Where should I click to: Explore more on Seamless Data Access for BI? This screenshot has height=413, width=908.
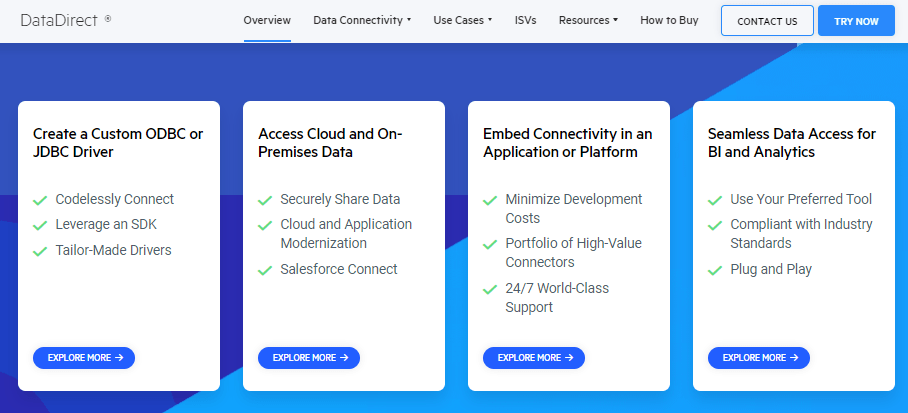(759, 357)
